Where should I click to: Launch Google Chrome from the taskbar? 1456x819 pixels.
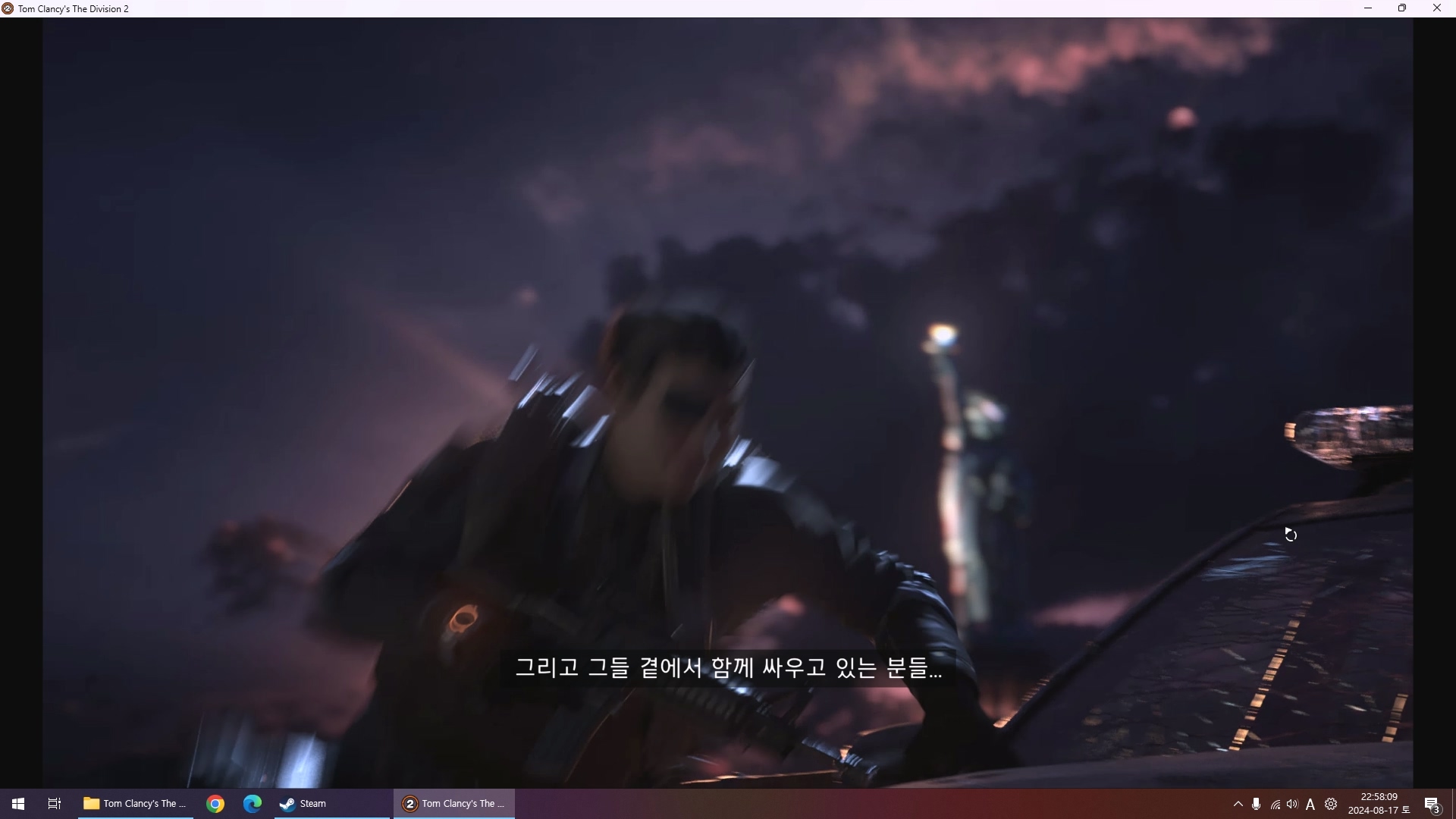(x=215, y=804)
